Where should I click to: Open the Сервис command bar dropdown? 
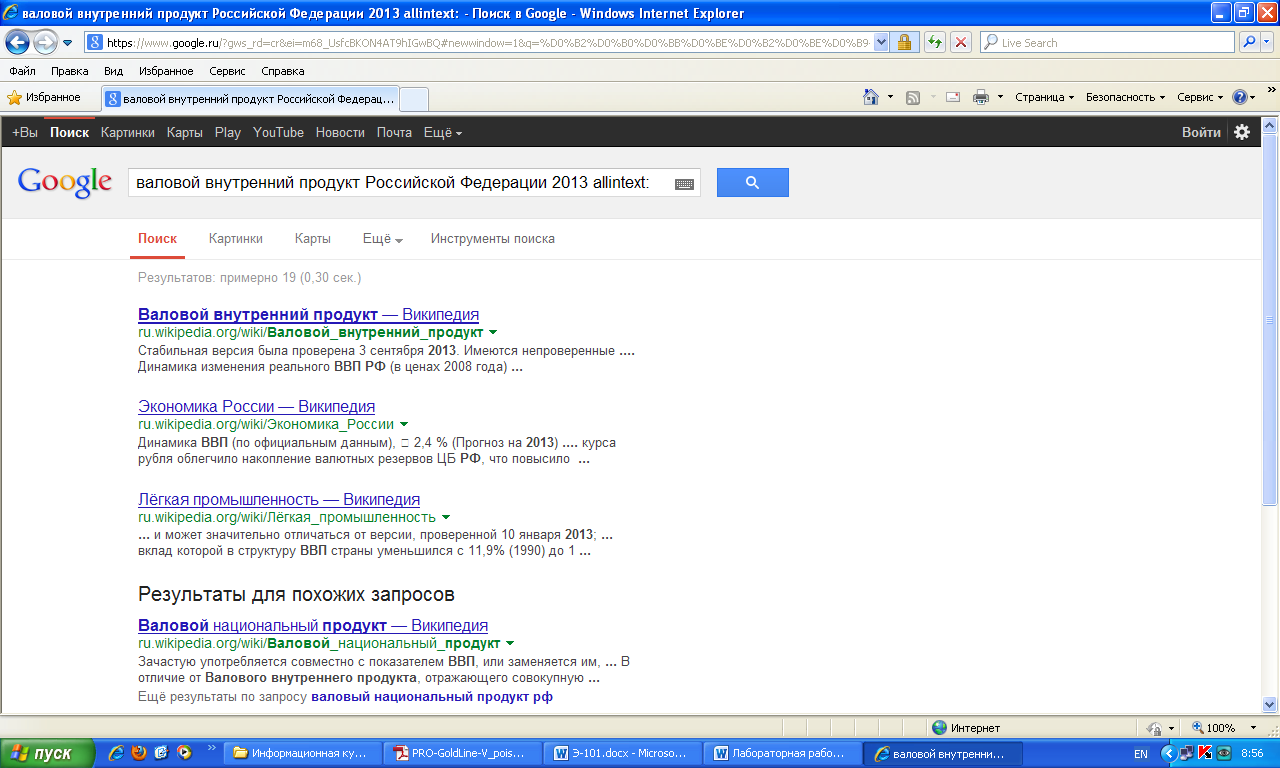coord(1200,97)
